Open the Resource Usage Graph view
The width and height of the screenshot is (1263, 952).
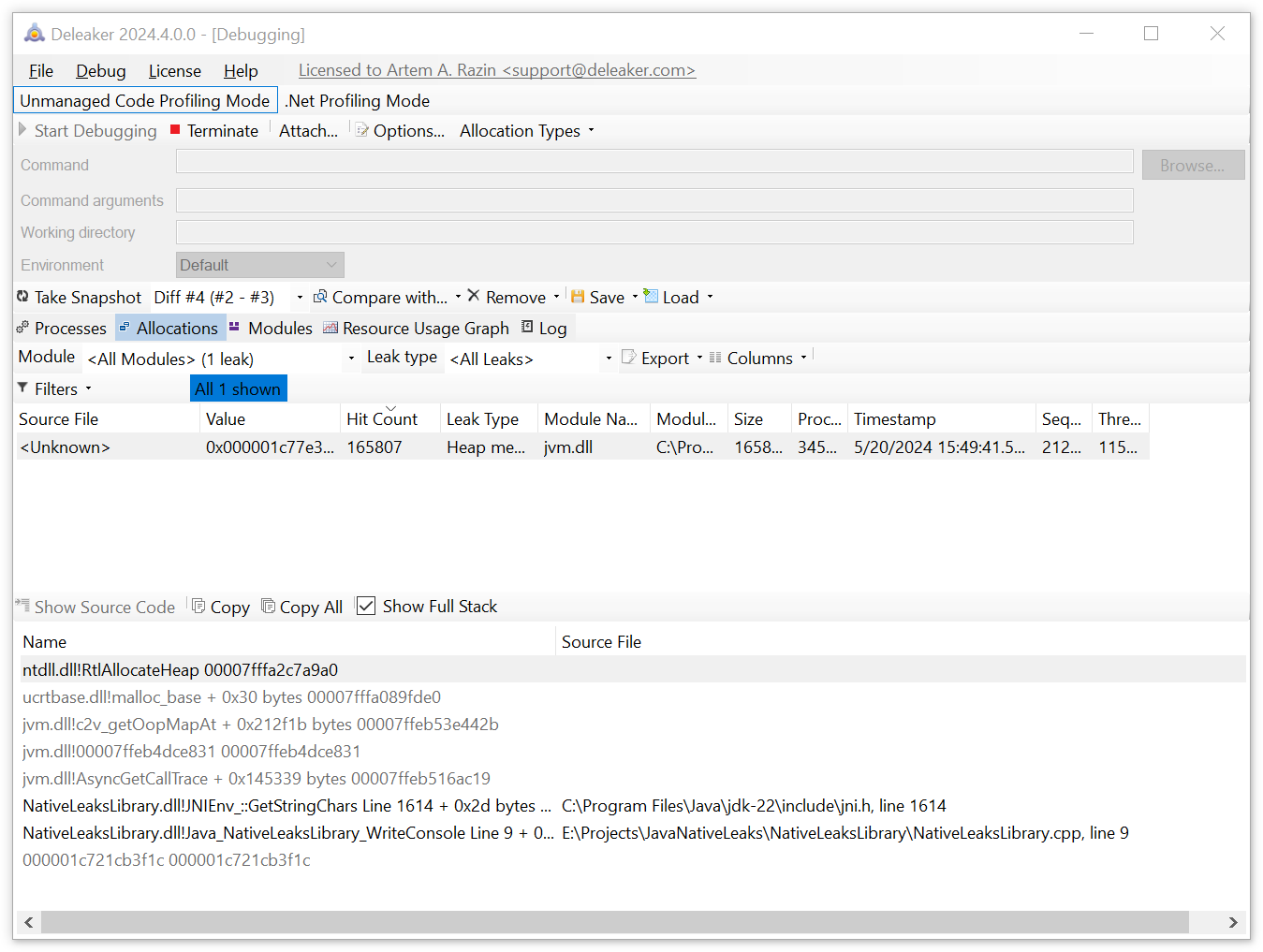point(416,328)
